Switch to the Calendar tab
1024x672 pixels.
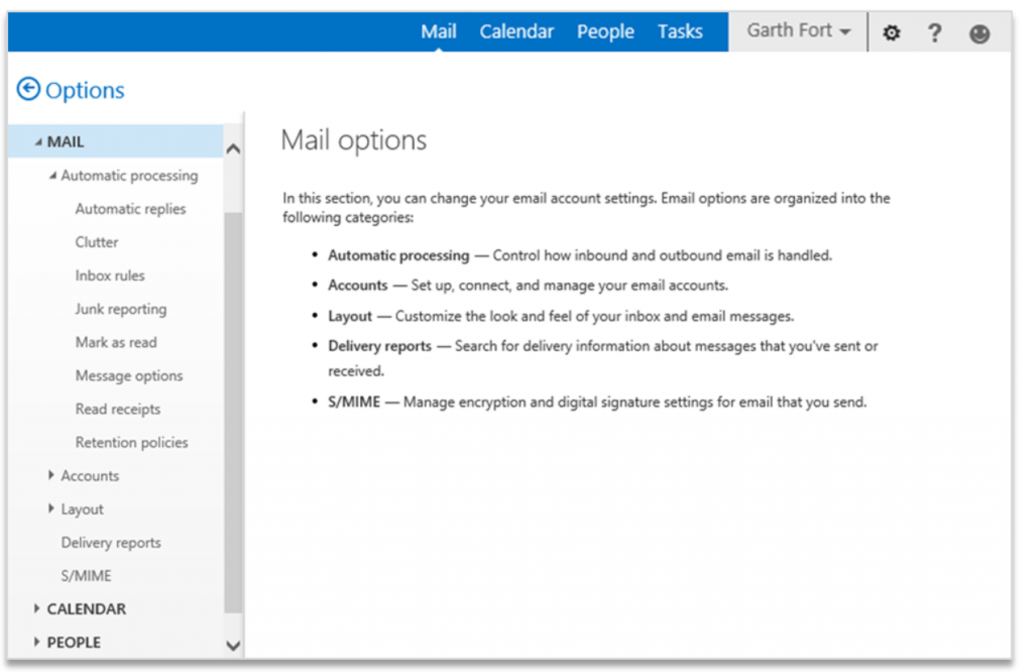[516, 31]
